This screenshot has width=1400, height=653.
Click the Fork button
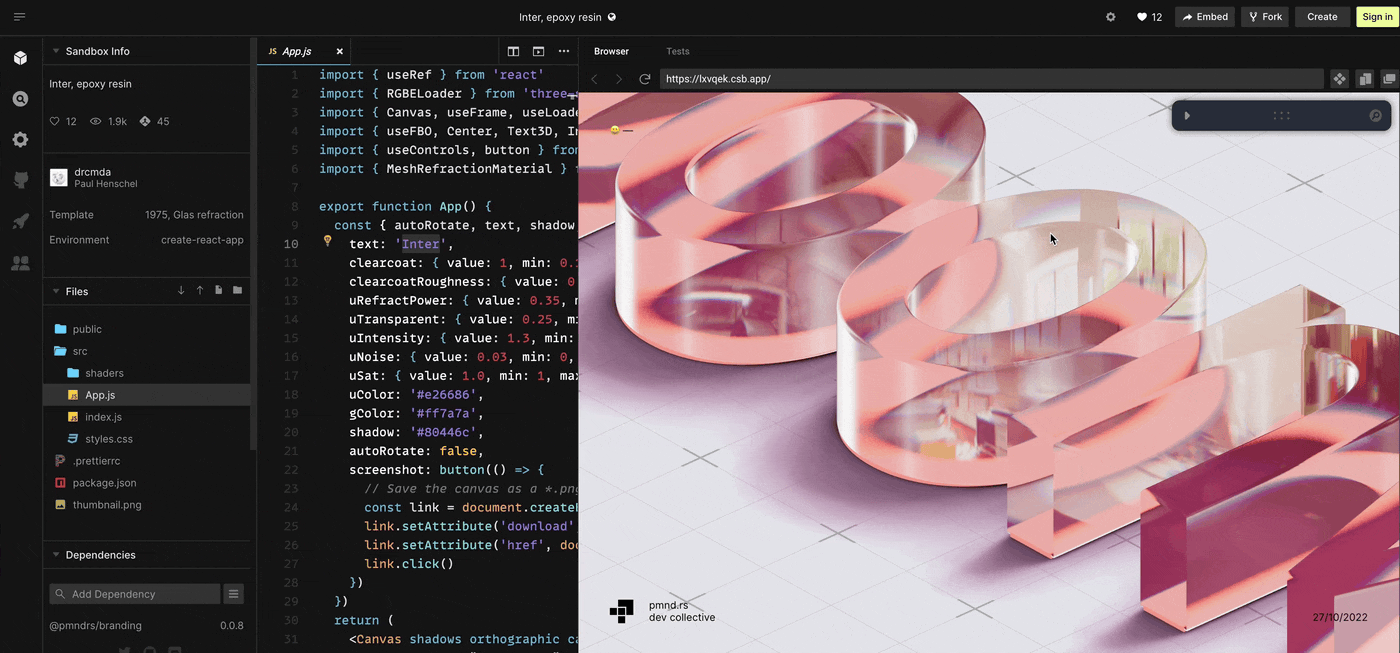point(1265,17)
